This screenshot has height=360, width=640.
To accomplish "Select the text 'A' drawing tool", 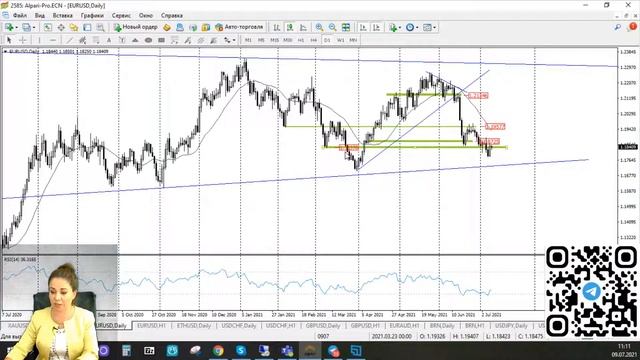I will pyautogui.click(x=109, y=40).
